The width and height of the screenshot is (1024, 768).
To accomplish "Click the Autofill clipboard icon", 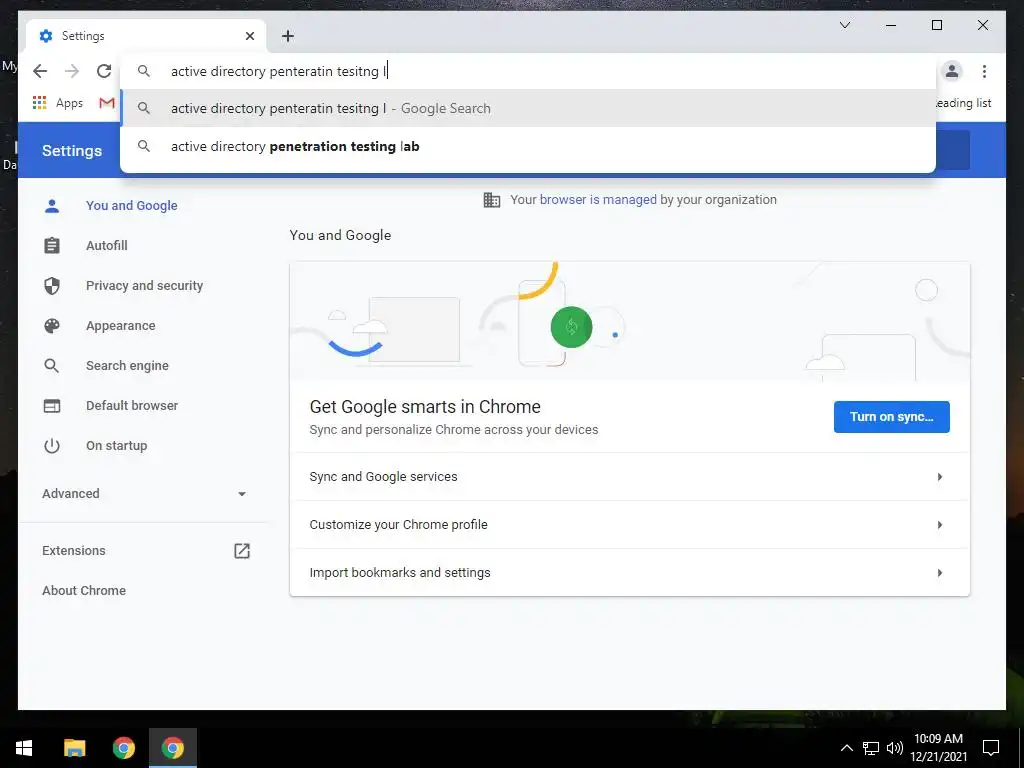I will coord(52,246).
